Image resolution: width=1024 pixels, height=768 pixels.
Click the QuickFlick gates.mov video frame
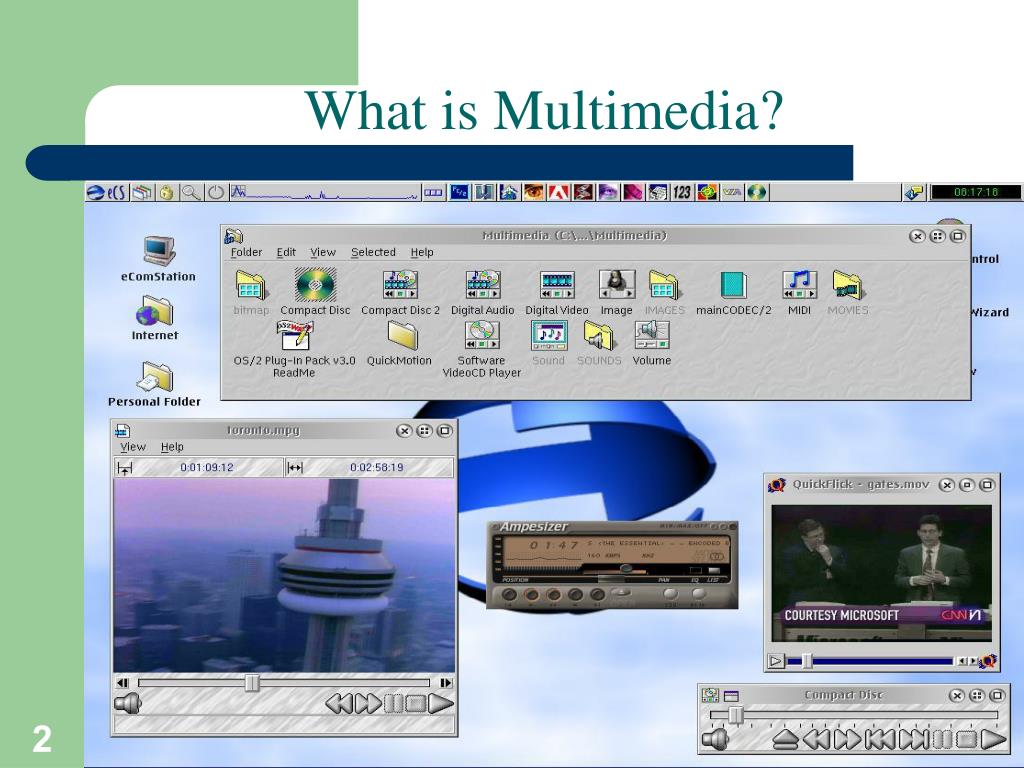(x=881, y=573)
